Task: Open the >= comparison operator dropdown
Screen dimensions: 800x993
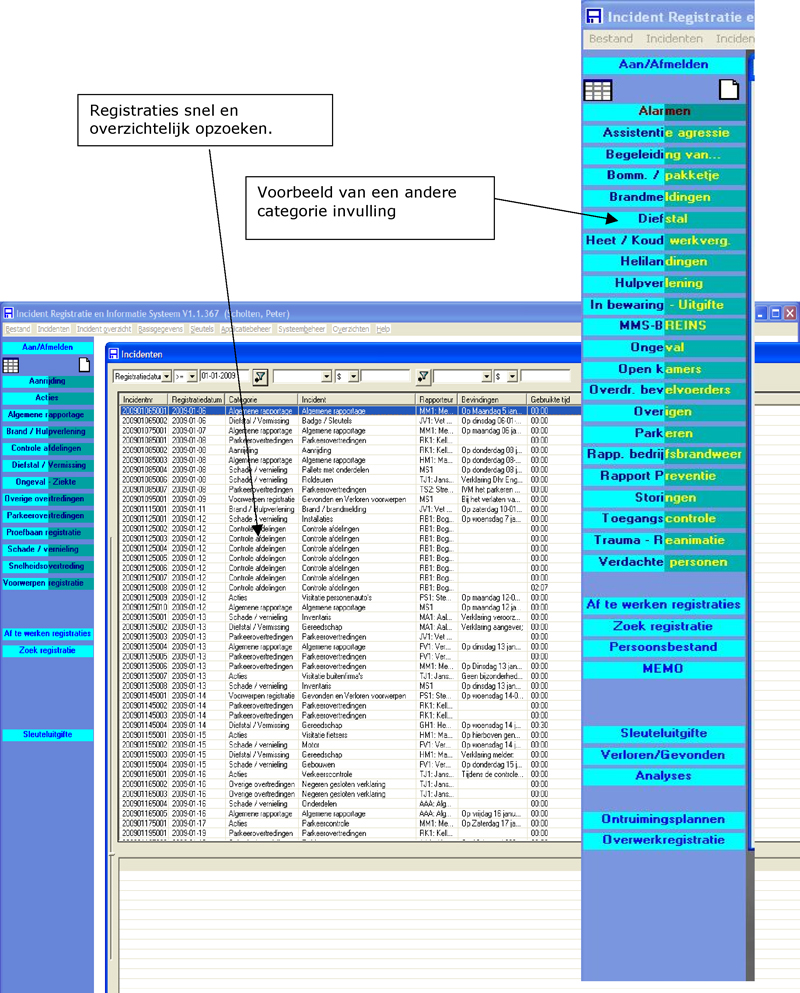Action: click(192, 376)
